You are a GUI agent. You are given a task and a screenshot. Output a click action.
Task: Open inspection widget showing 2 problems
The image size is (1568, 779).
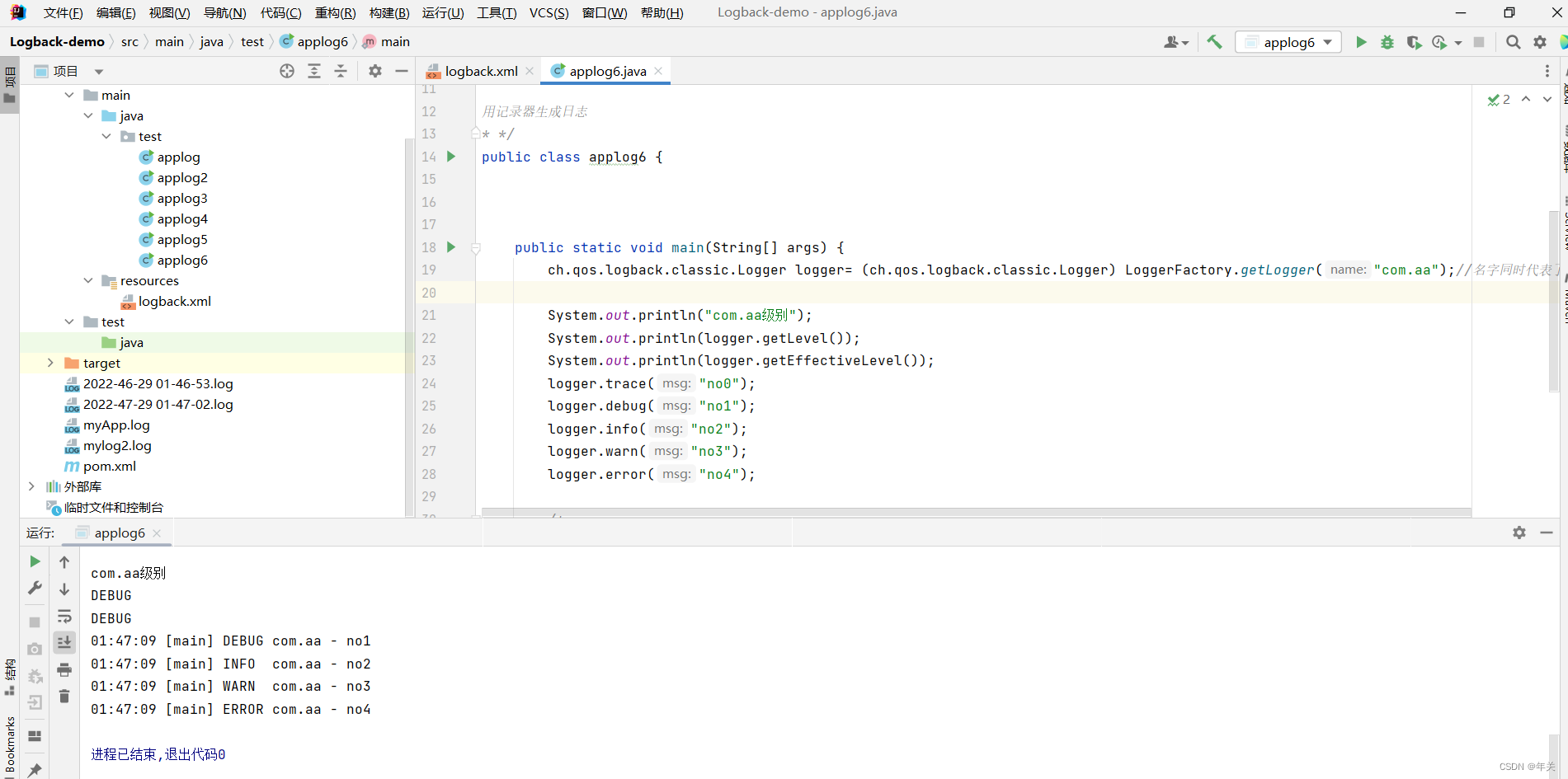click(1499, 99)
